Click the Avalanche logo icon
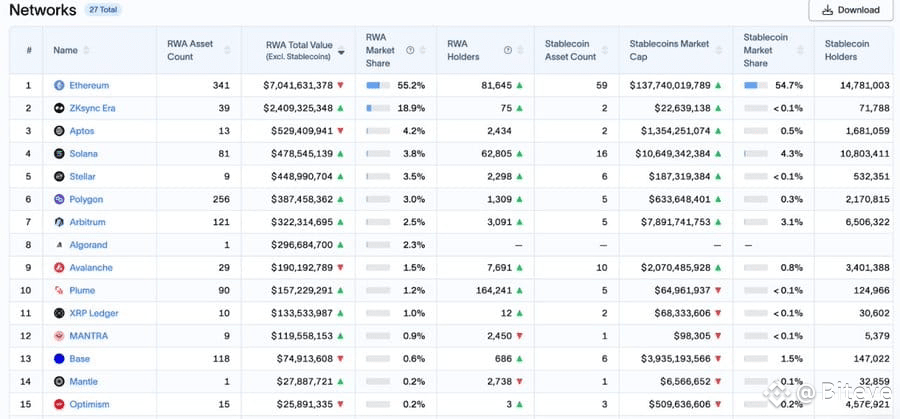 click(x=59, y=267)
